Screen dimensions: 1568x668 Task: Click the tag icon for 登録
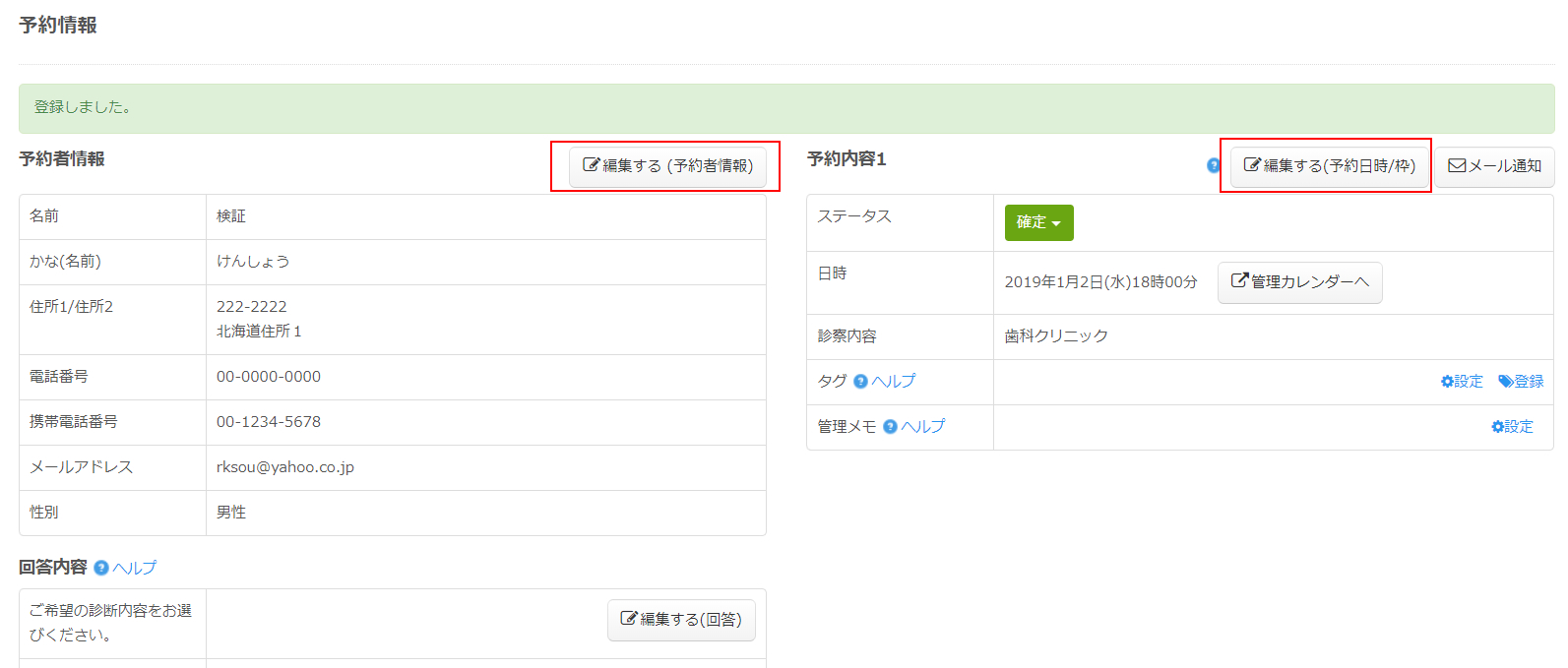click(1505, 382)
